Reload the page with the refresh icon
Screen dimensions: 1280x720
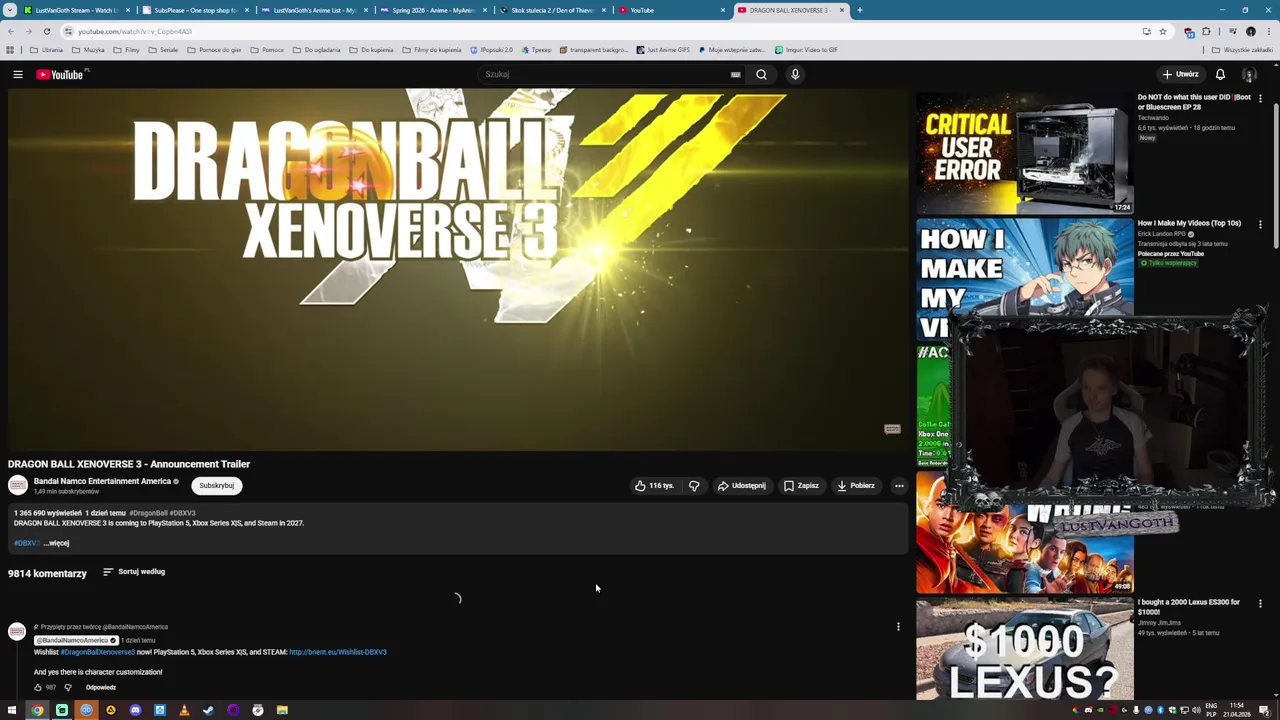[46, 31]
